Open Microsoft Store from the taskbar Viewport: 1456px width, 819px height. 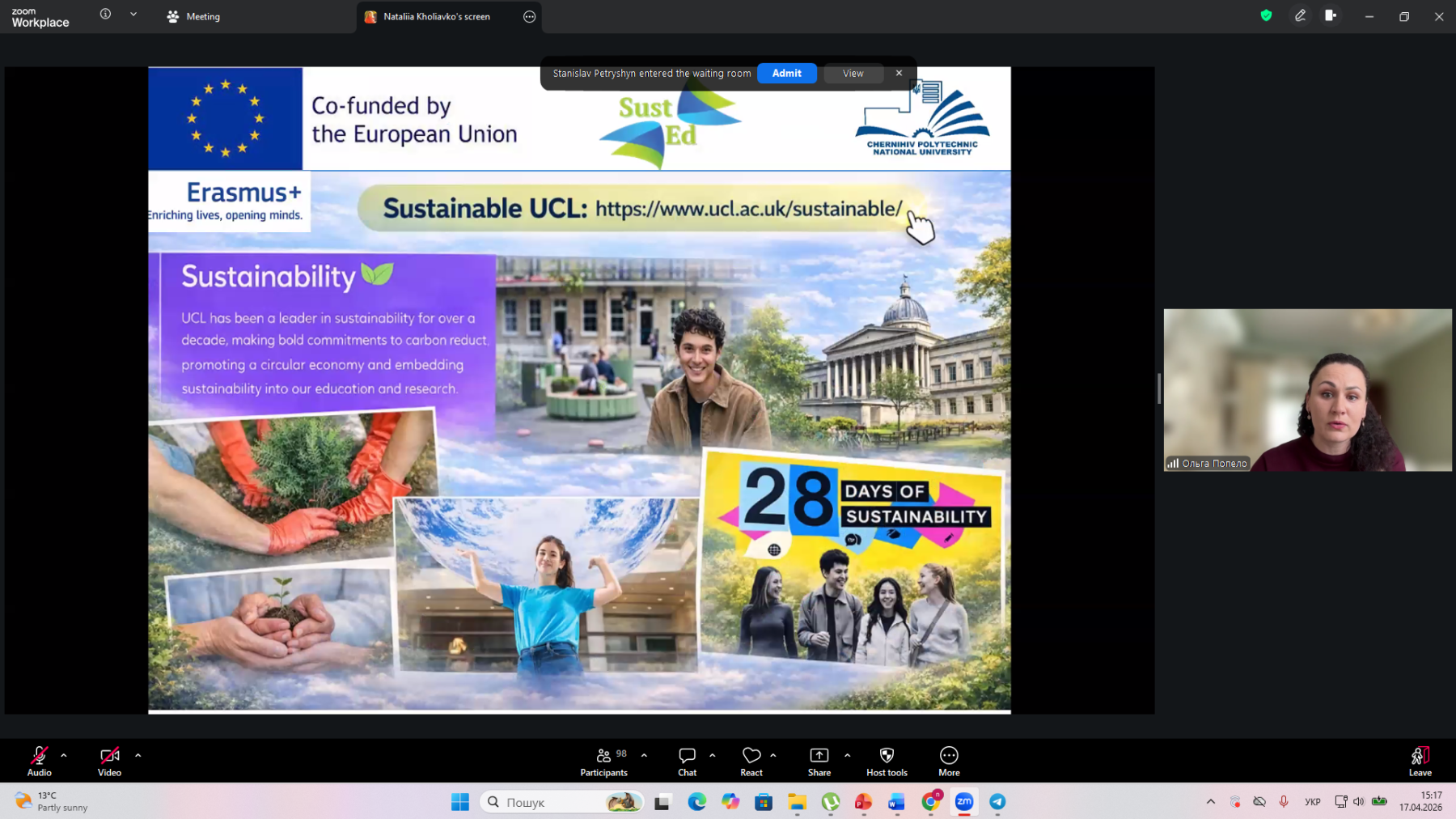(x=764, y=802)
